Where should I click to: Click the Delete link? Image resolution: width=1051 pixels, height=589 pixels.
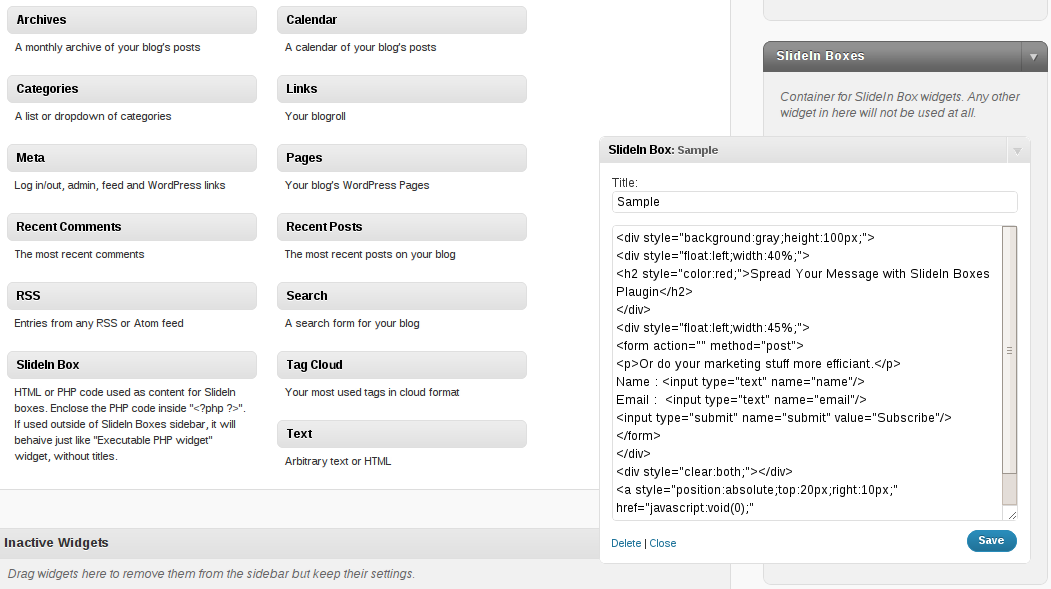[626, 544]
